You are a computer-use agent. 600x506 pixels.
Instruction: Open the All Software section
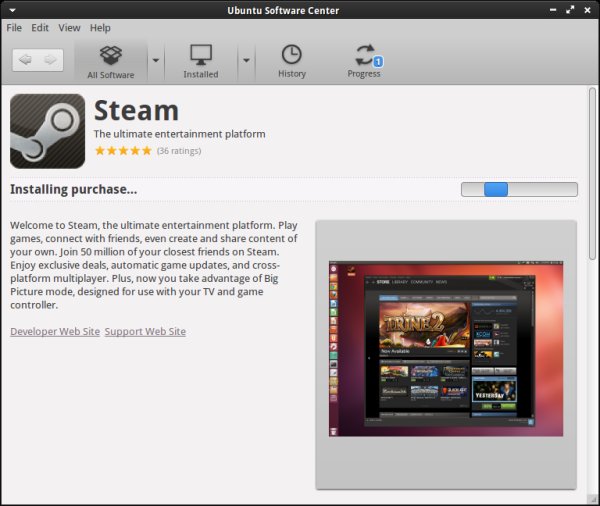coord(111,62)
